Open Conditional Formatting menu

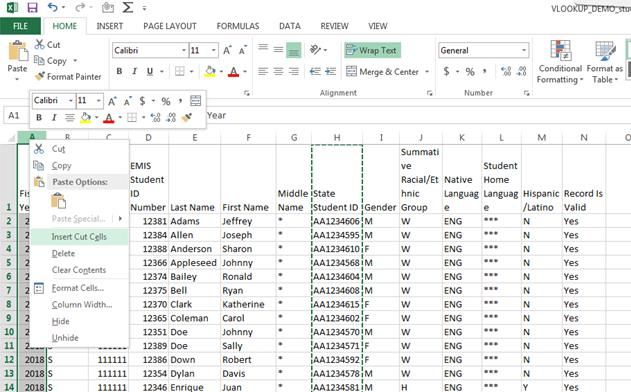[560, 62]
